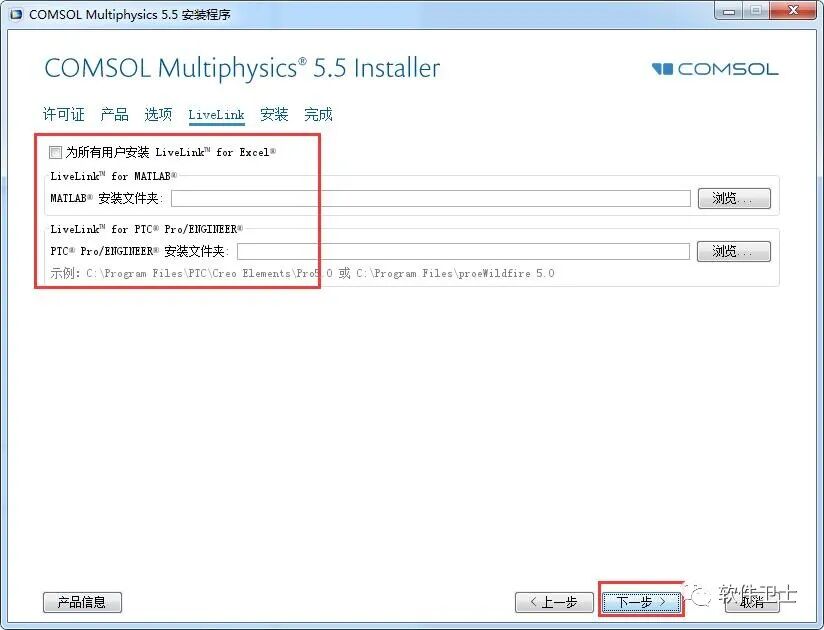This screenshot has width=824, height=630.
Task: Go back with 上一步 button
Action: [x=554, y=602]
